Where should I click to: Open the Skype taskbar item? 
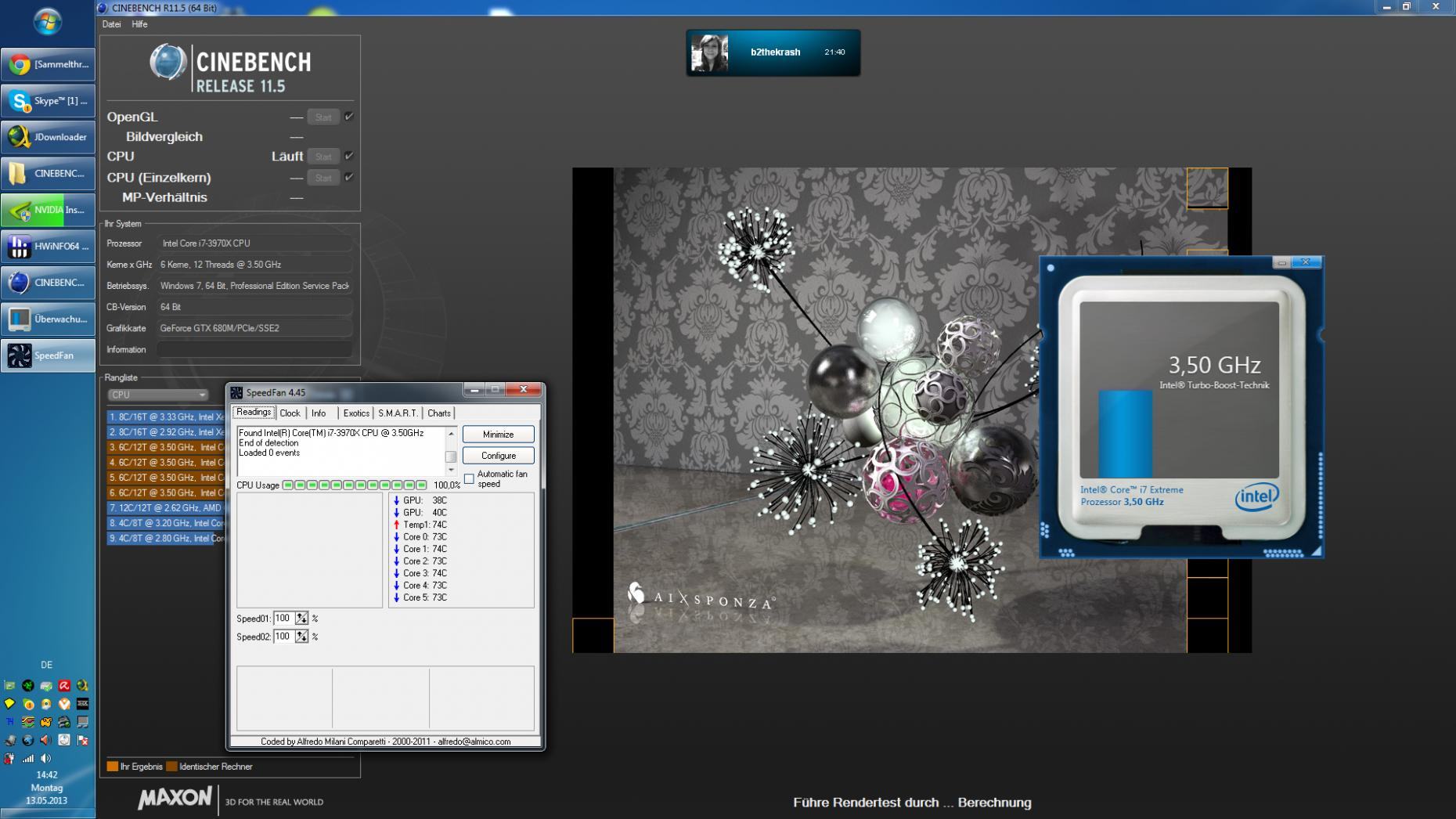(48, 100)
